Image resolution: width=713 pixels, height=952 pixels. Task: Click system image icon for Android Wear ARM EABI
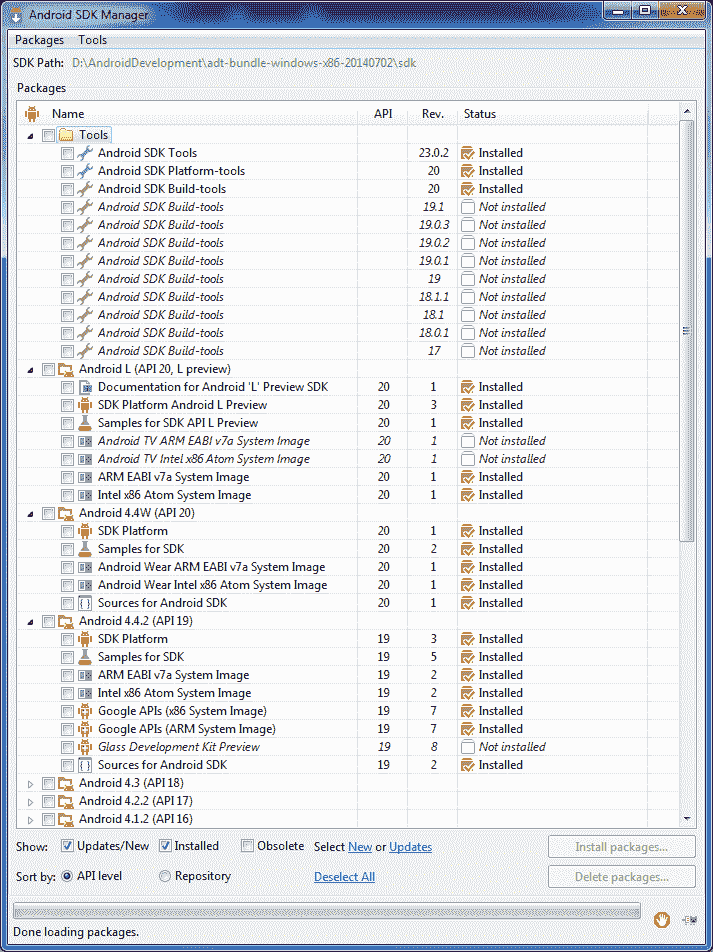[85, 567]
